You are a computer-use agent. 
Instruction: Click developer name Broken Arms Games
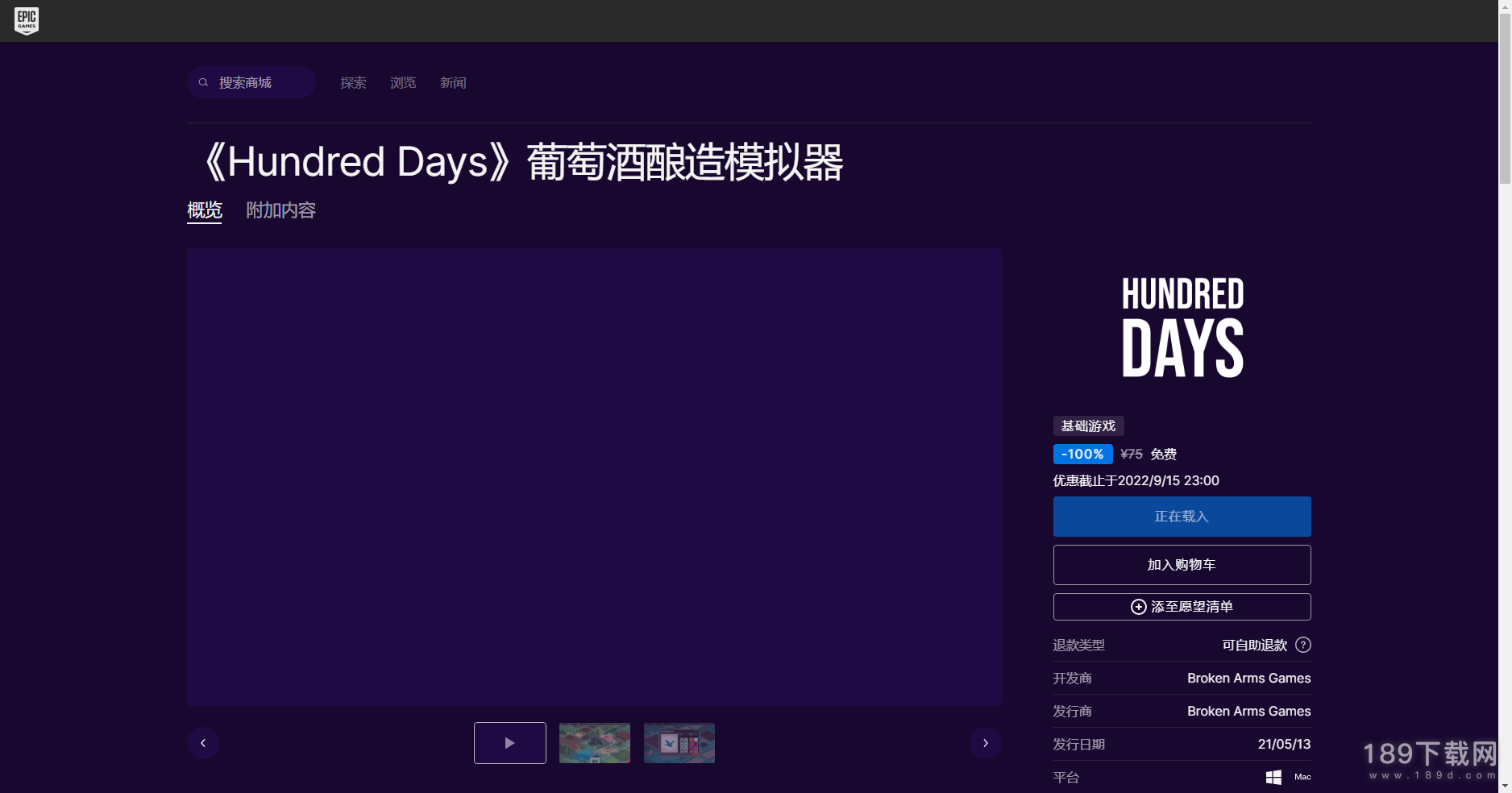[x=1248, y=679]
